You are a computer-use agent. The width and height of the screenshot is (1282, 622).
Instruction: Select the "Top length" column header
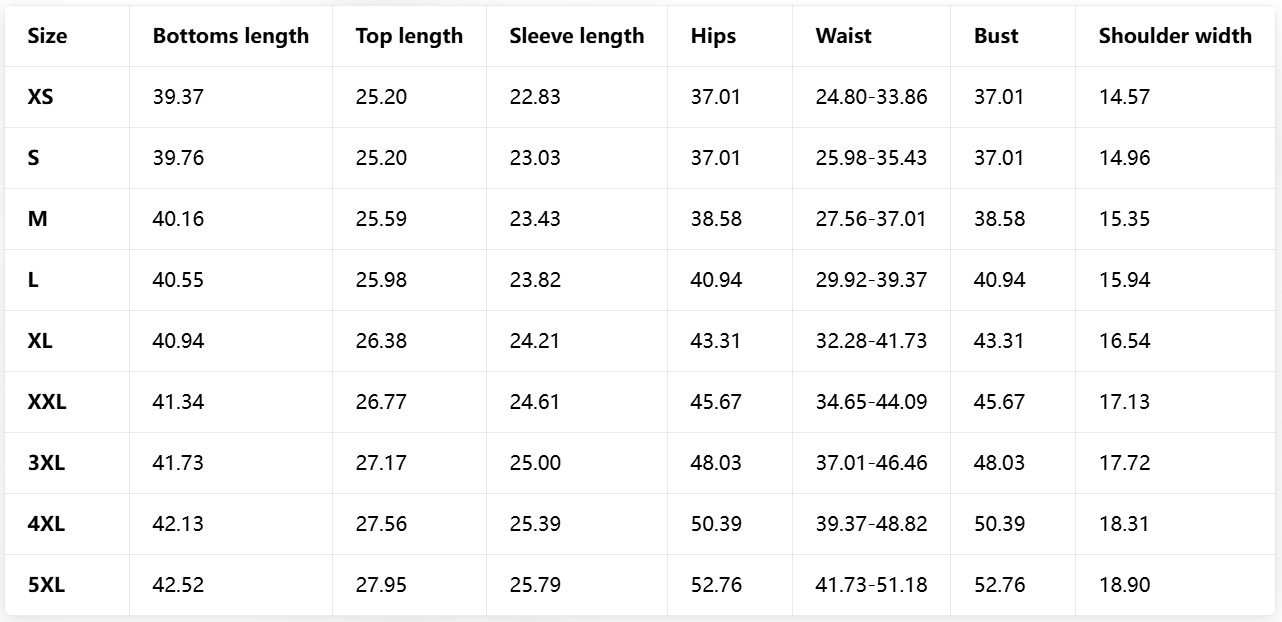coord(409,36)
